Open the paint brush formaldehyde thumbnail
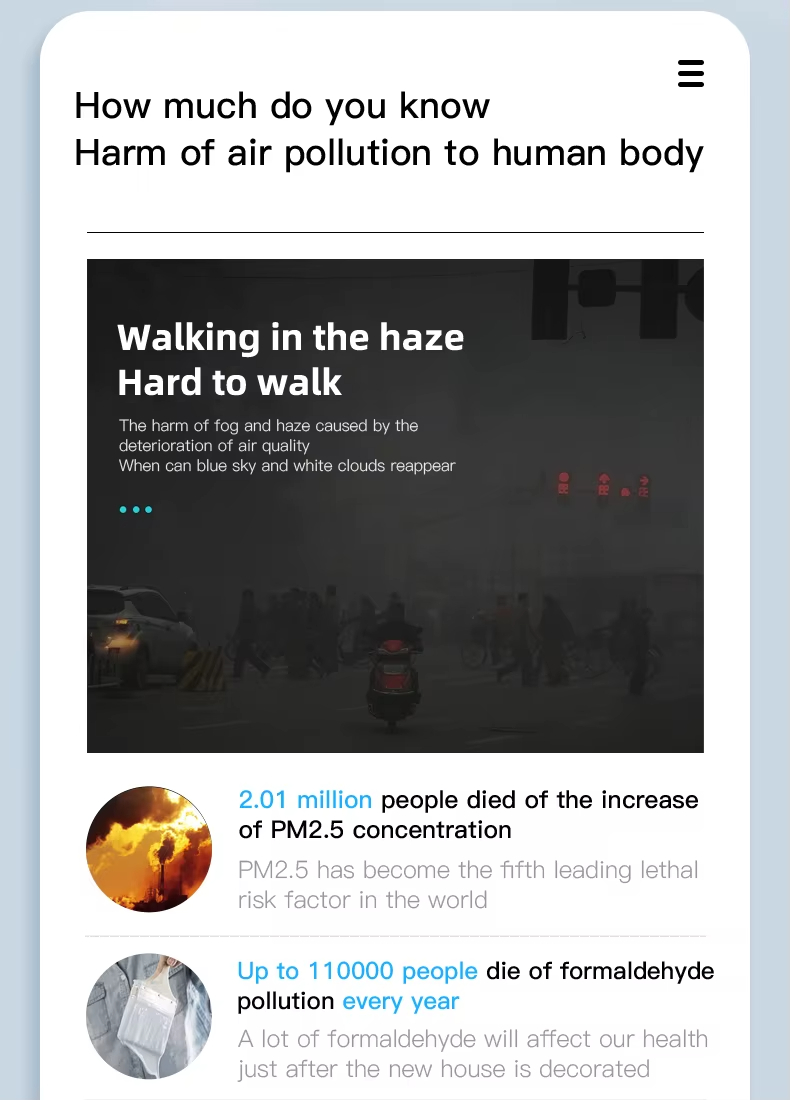Viewport: 790px width, 1100px height. [149, 1016]
